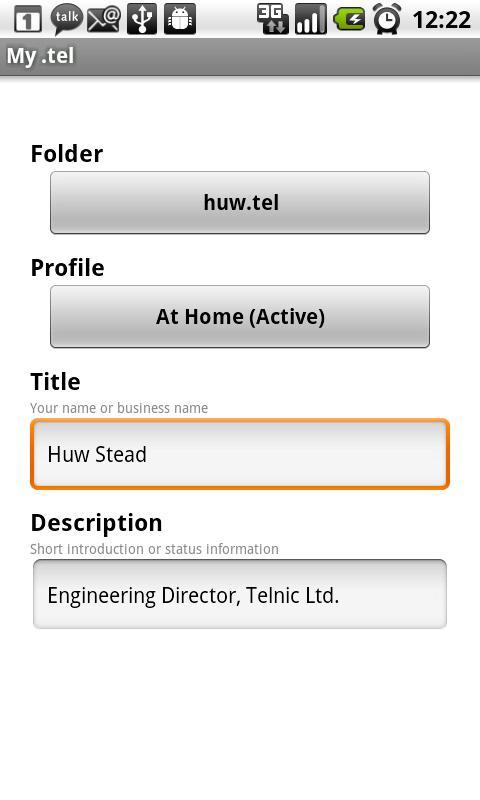Tap the USB connection status icon
The width and height of the screenshot is (480, 800).
point(142,19)
